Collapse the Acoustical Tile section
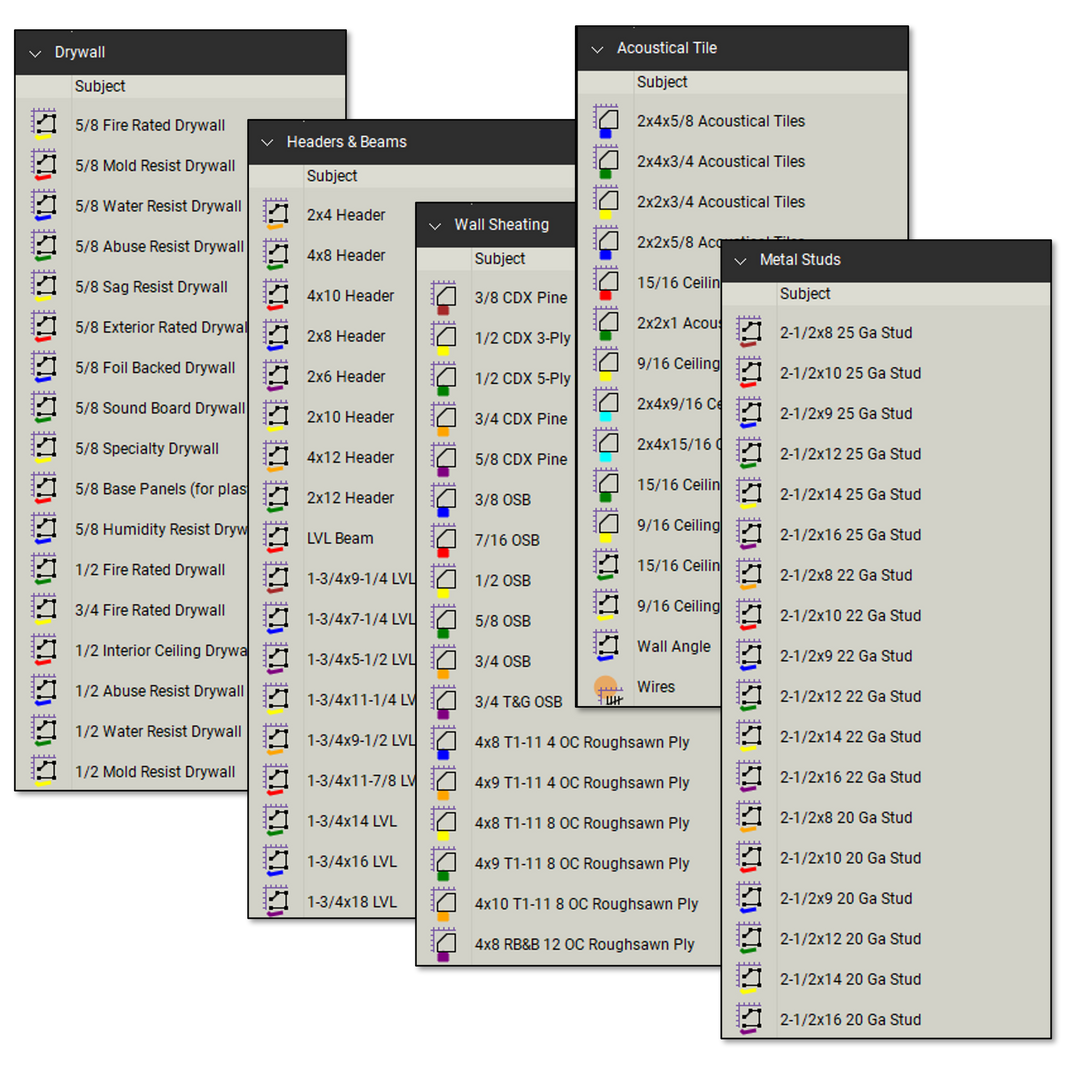 [x=596, y=47]
